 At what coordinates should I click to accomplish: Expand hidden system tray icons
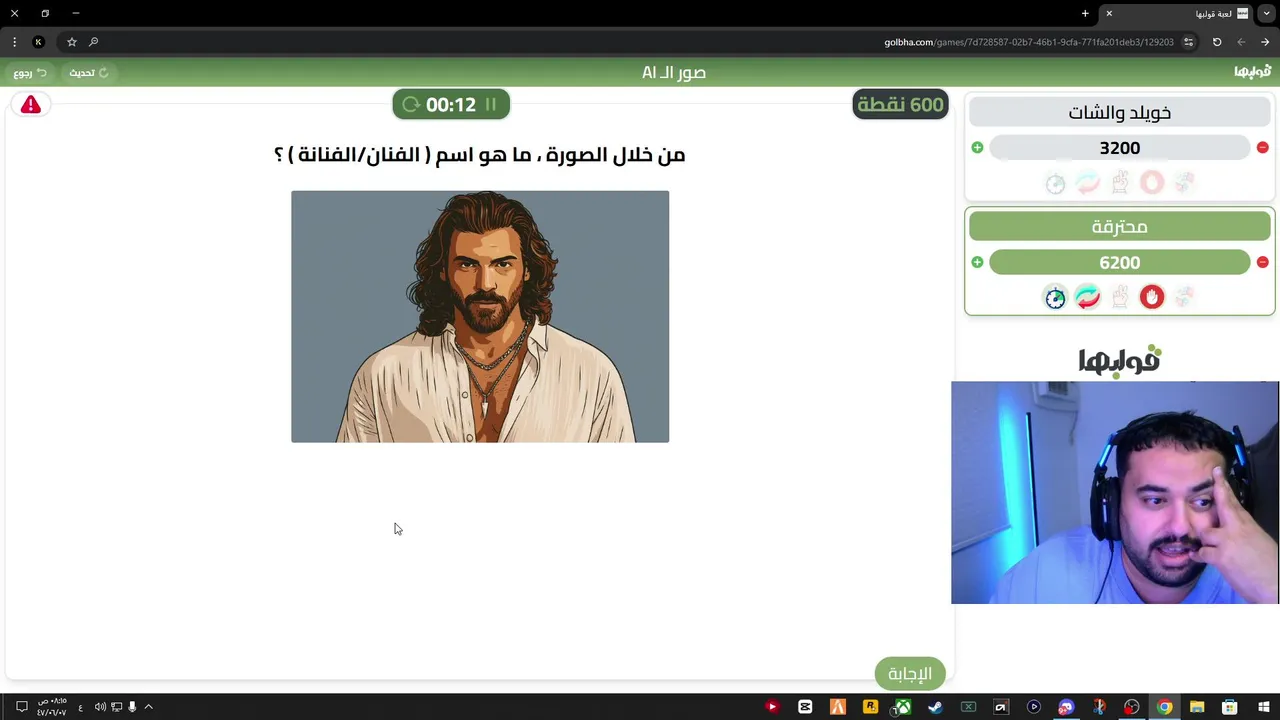coord(148,707)
